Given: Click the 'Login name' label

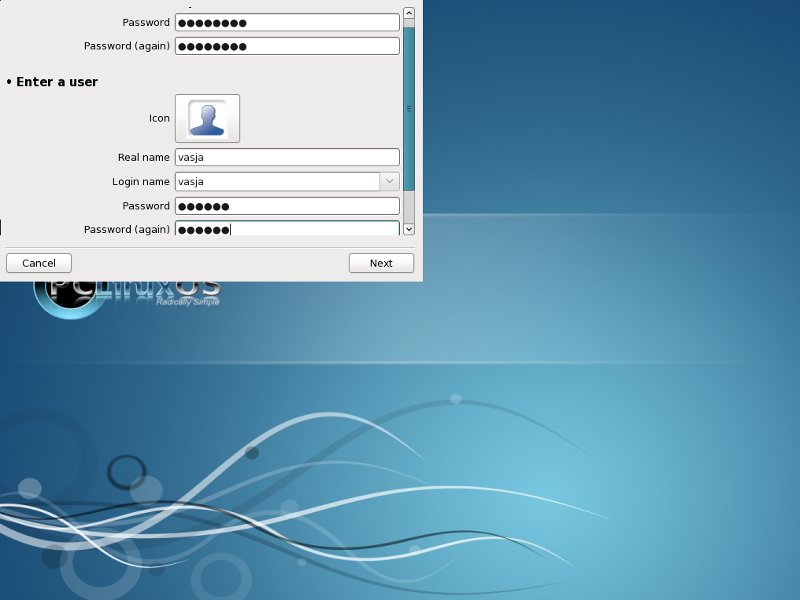Looking at the screenshot, I should click(140, 181).
